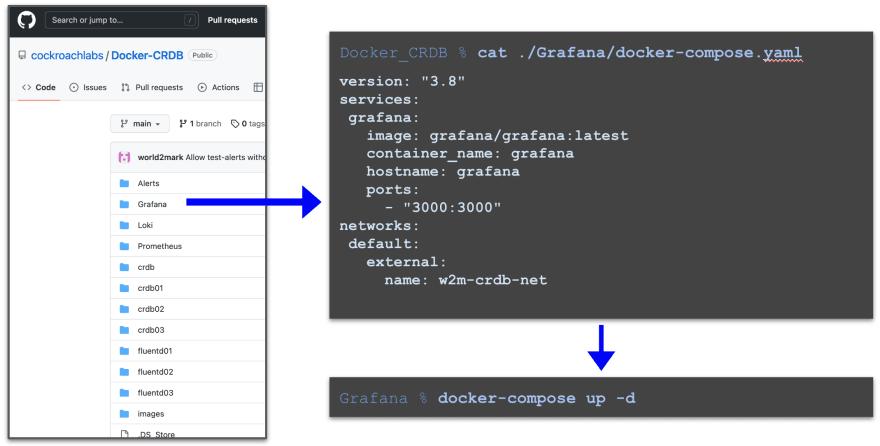This screenshot has width=880, height=446.
Task: Open the fluentd03 folder
Action: click(x=155, y=393)
